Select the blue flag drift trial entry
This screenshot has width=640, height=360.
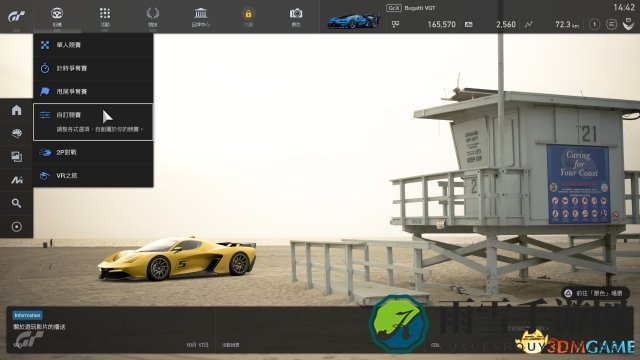click(93, 91)
